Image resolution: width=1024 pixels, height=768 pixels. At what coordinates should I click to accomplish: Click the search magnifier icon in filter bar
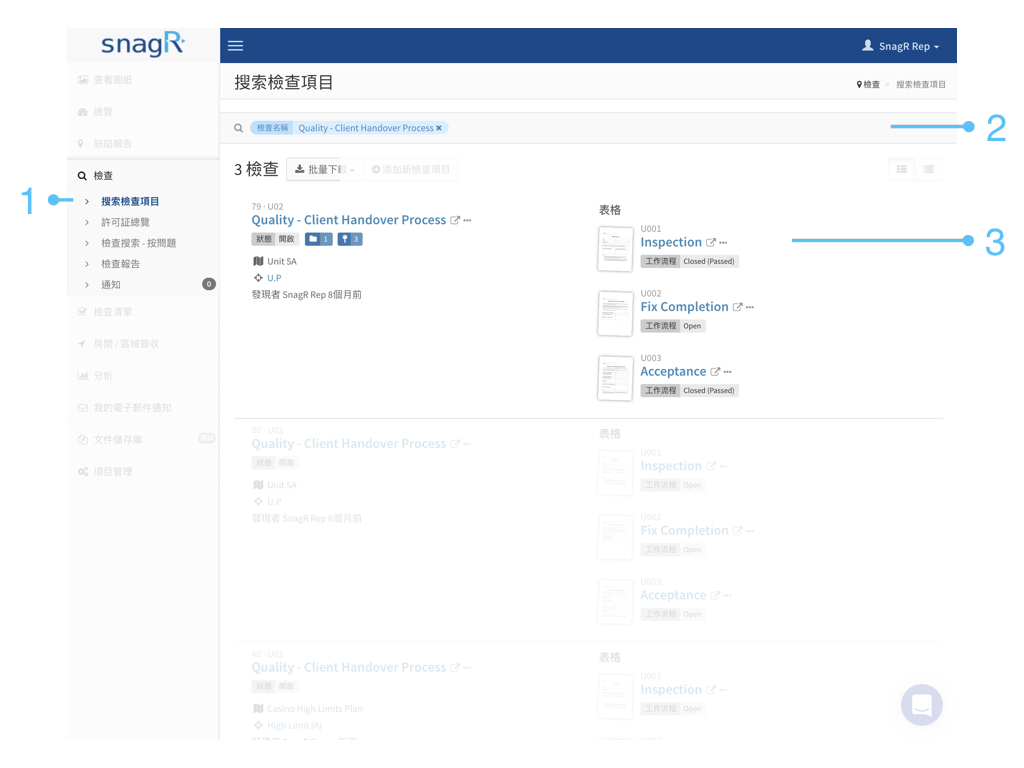tap(238, 128)
